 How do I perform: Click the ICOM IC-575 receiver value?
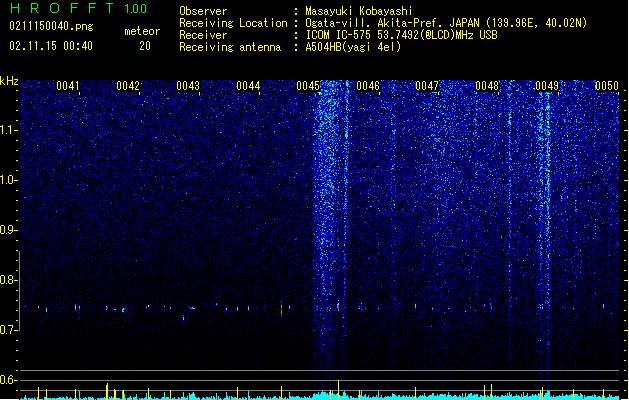401,35
